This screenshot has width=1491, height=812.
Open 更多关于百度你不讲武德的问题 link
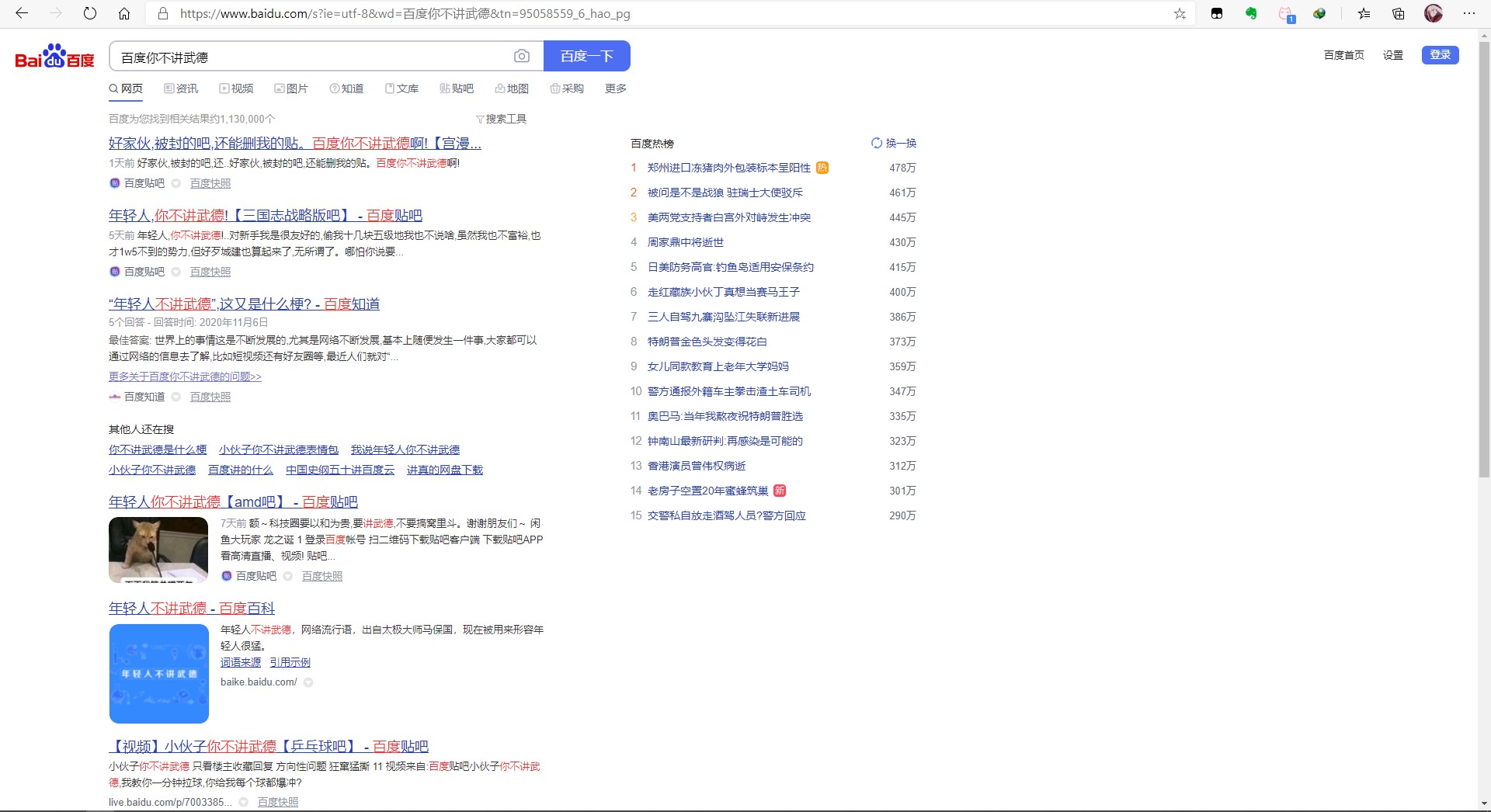pyautogui.click(x=185, y=377)
